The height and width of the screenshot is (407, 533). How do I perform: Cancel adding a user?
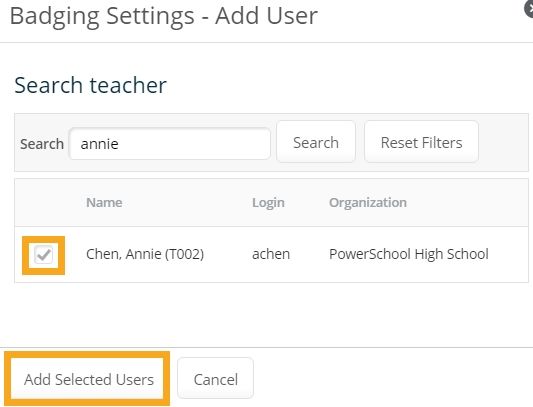pos(216,378)
